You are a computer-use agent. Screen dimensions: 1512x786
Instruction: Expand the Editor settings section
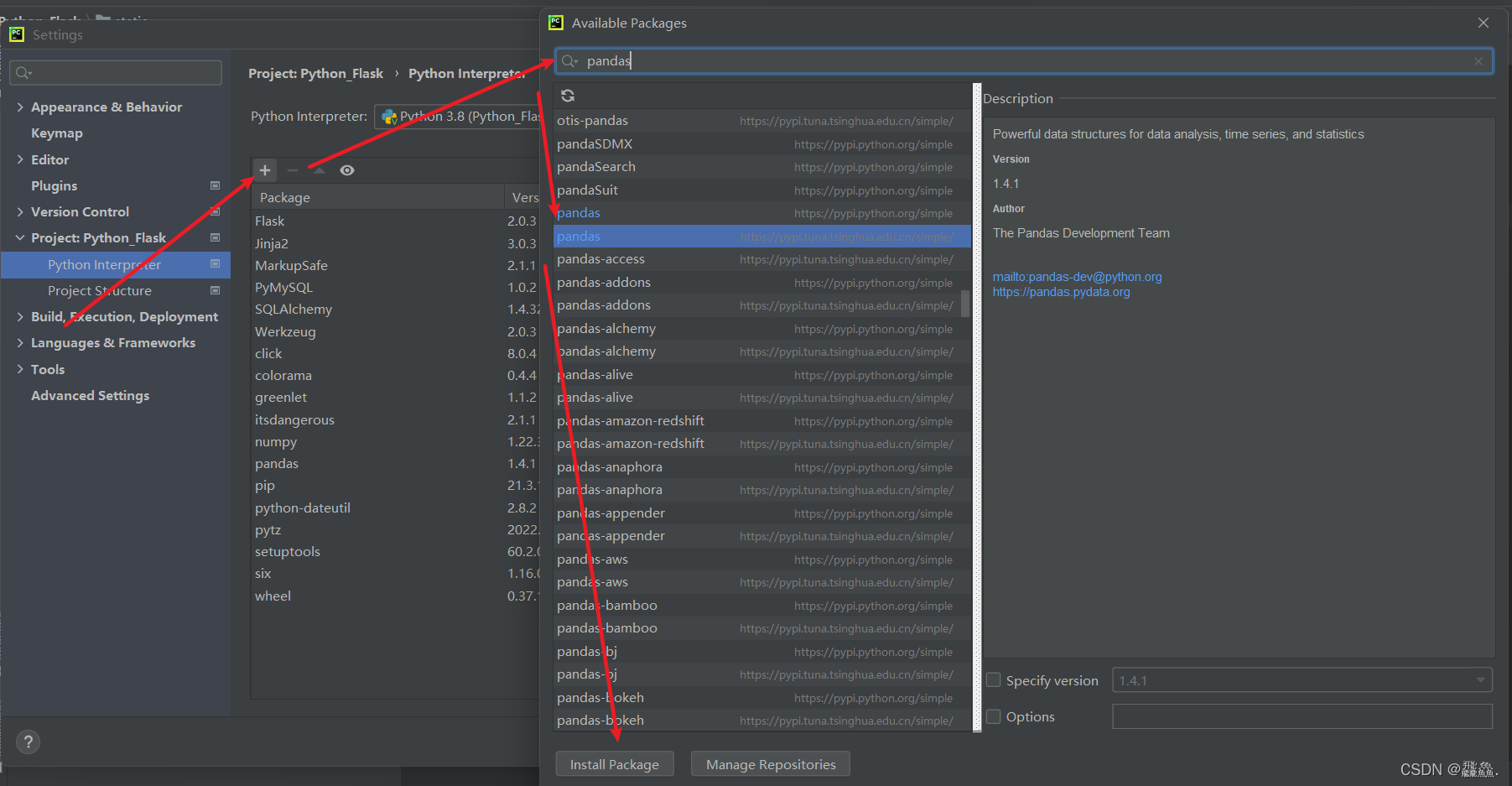coord(20,159)
